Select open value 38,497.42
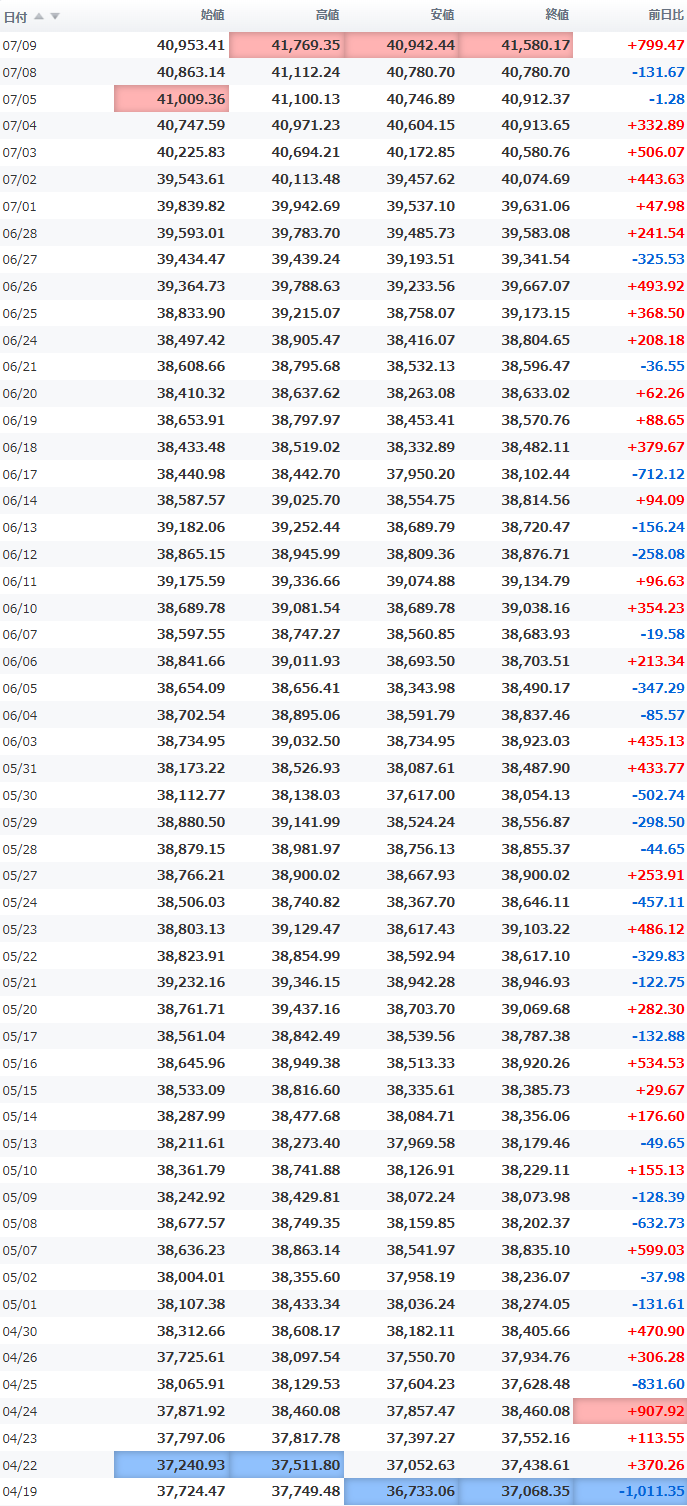 click(191, 340)
